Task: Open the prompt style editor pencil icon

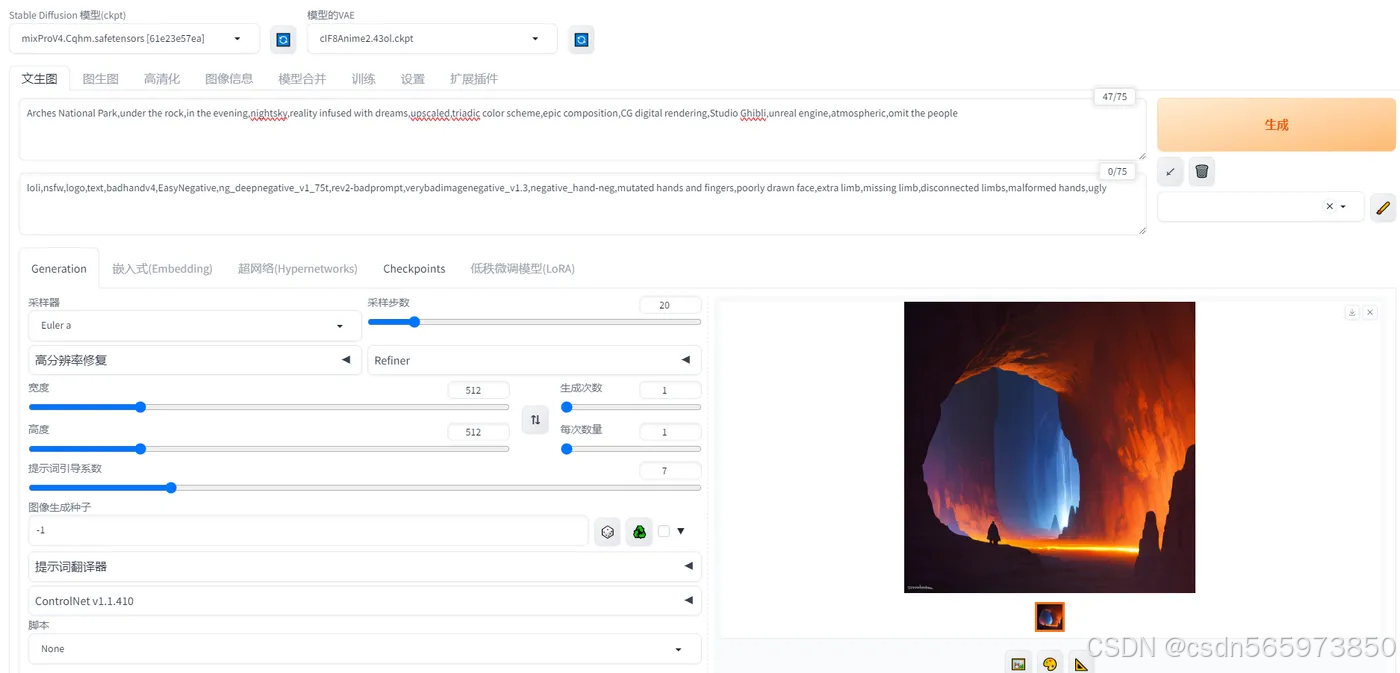Action: pyautogui.click(x=1383, y=207)
